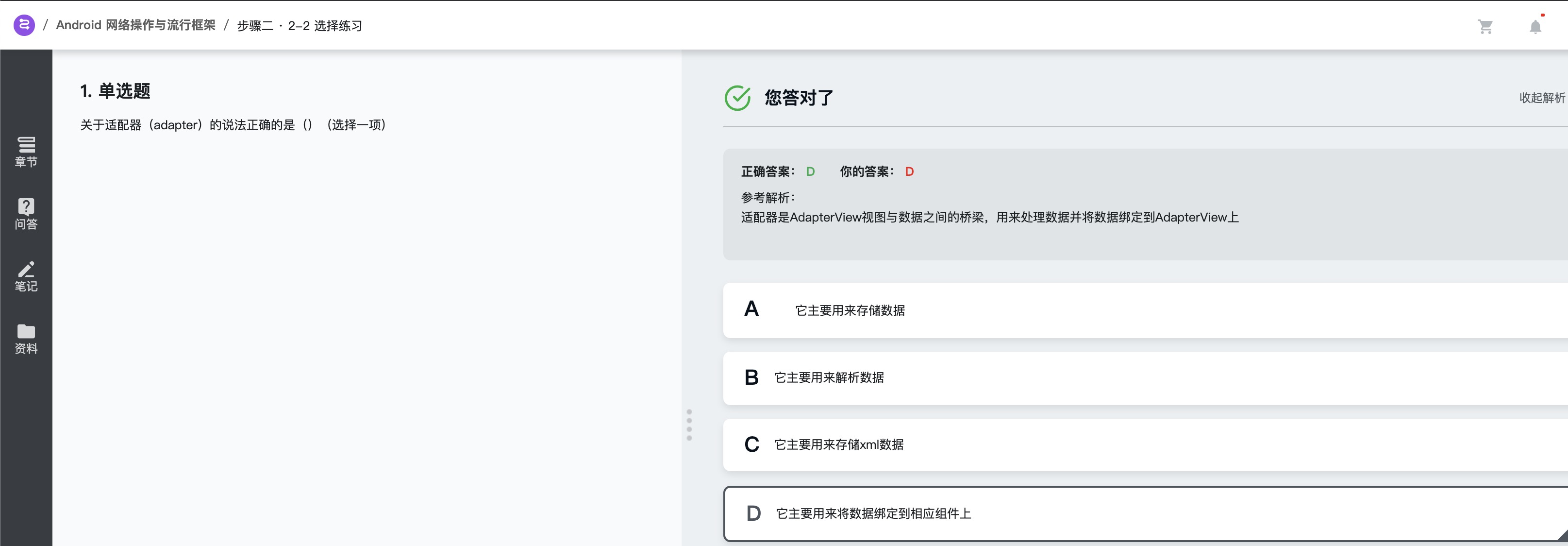The image size is (1568, 546).
Task: Open the 资料 materials folder icon
Action: coord(26,339)
